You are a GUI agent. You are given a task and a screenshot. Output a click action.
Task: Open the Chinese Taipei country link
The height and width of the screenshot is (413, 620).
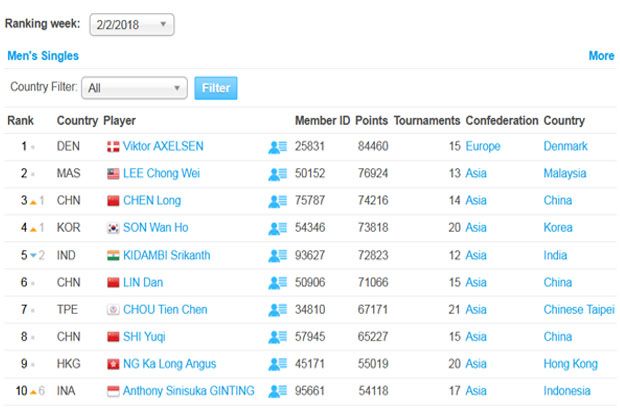[579, 309]
